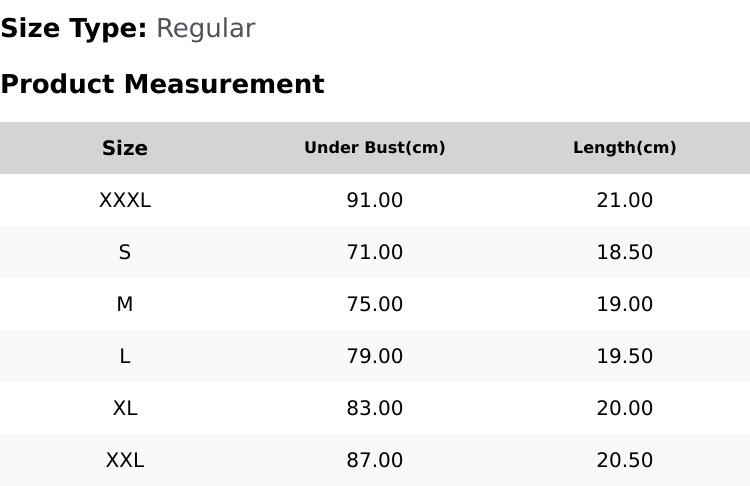Click the Product Measurement heading
Screen dimensions: 750x486
(163, 84)
